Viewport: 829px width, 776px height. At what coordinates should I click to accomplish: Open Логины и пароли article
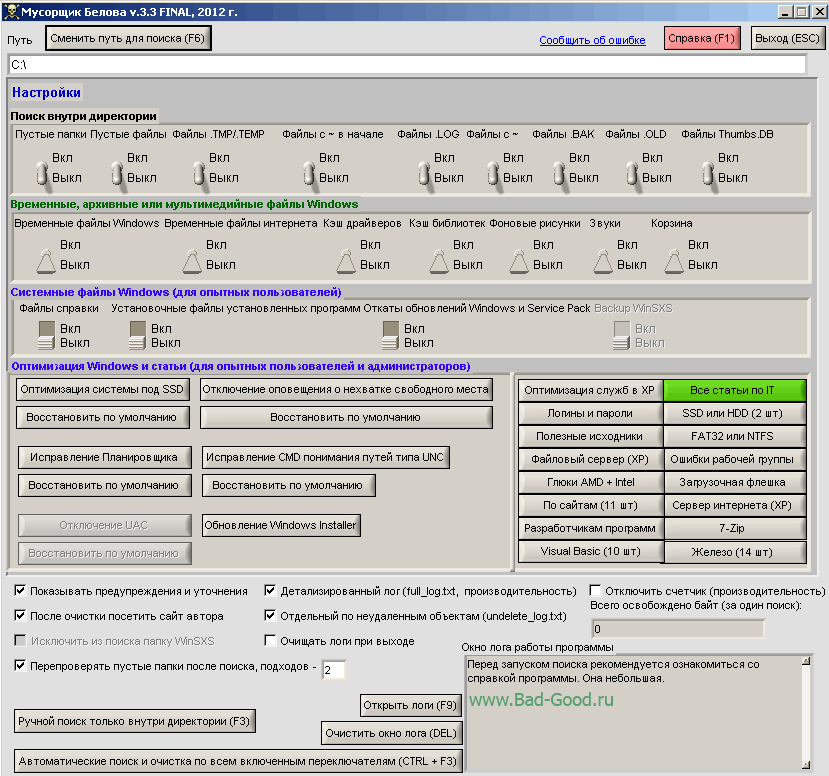click(x=590, y=413)
